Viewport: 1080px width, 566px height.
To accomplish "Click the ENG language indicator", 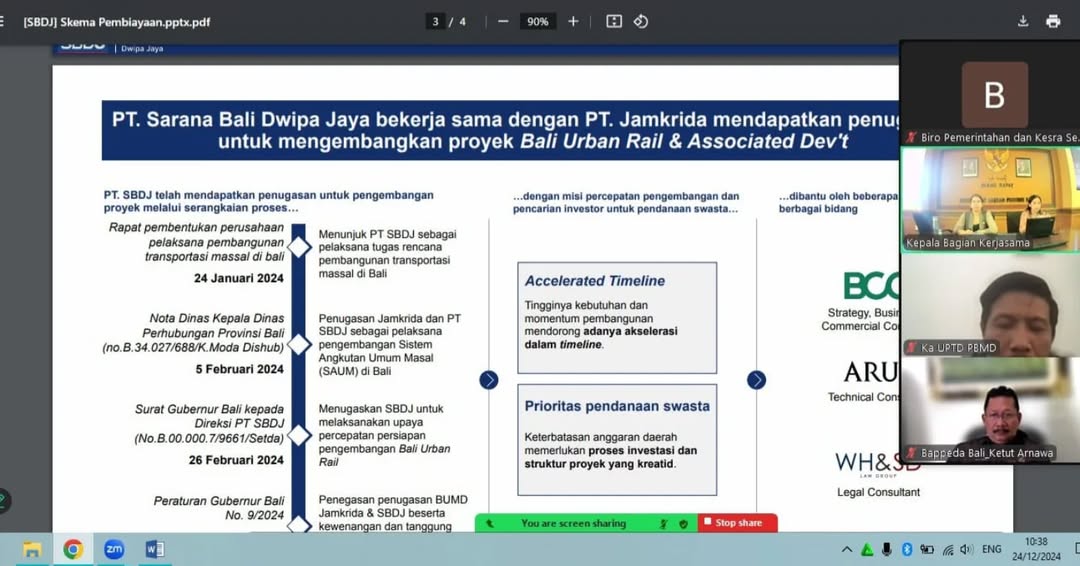I will (x=991, y=549).
